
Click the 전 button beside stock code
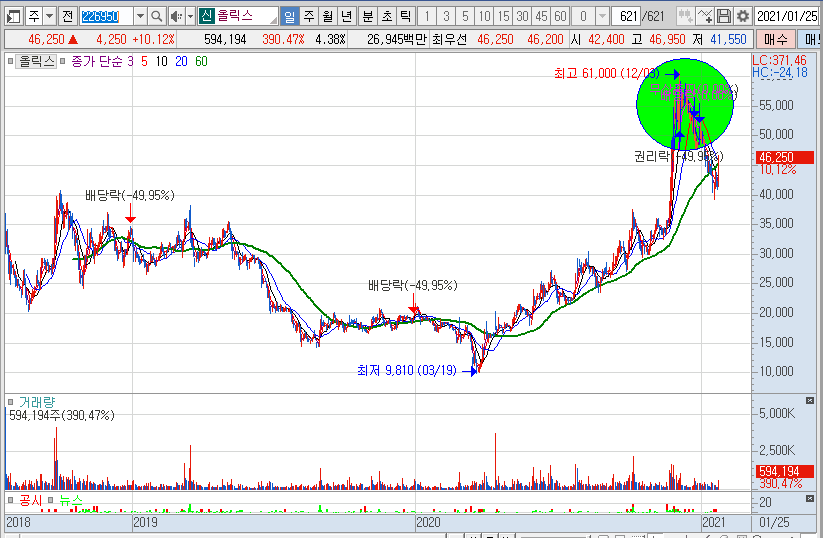[x=66, y=16]
